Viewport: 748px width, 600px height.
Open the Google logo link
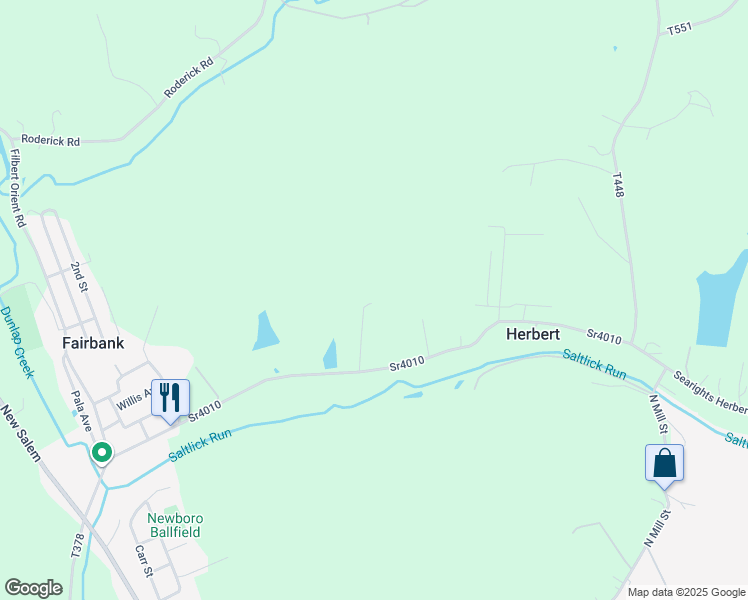pyautogui.click(x=33, y=588)
